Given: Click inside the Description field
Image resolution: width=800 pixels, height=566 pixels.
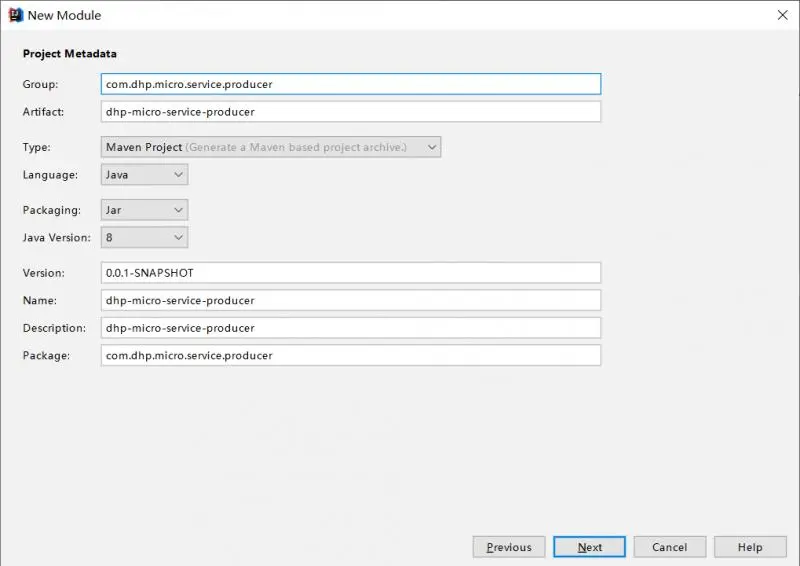Looking at the screenshot, I should (351, 328).
